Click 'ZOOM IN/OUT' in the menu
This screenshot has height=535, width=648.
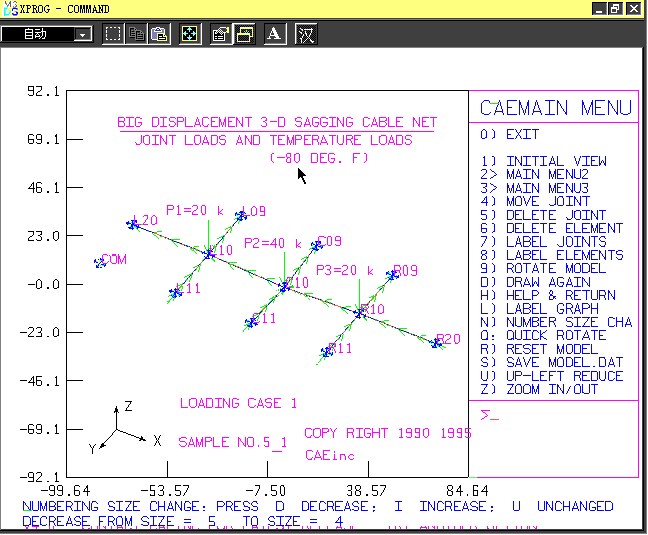click(x=551, y=389)
